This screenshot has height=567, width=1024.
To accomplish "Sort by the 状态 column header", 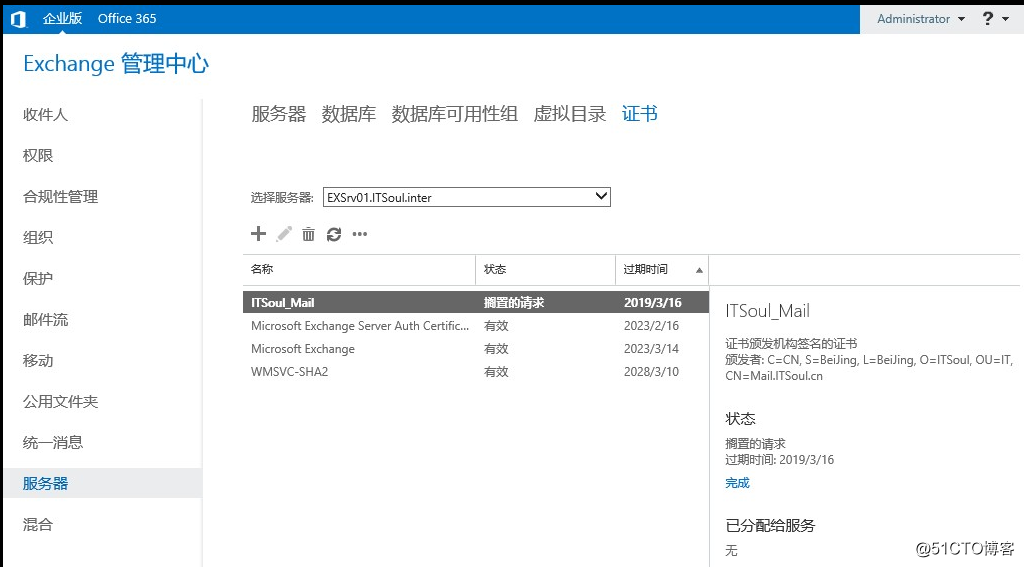I will click(545, 270).
